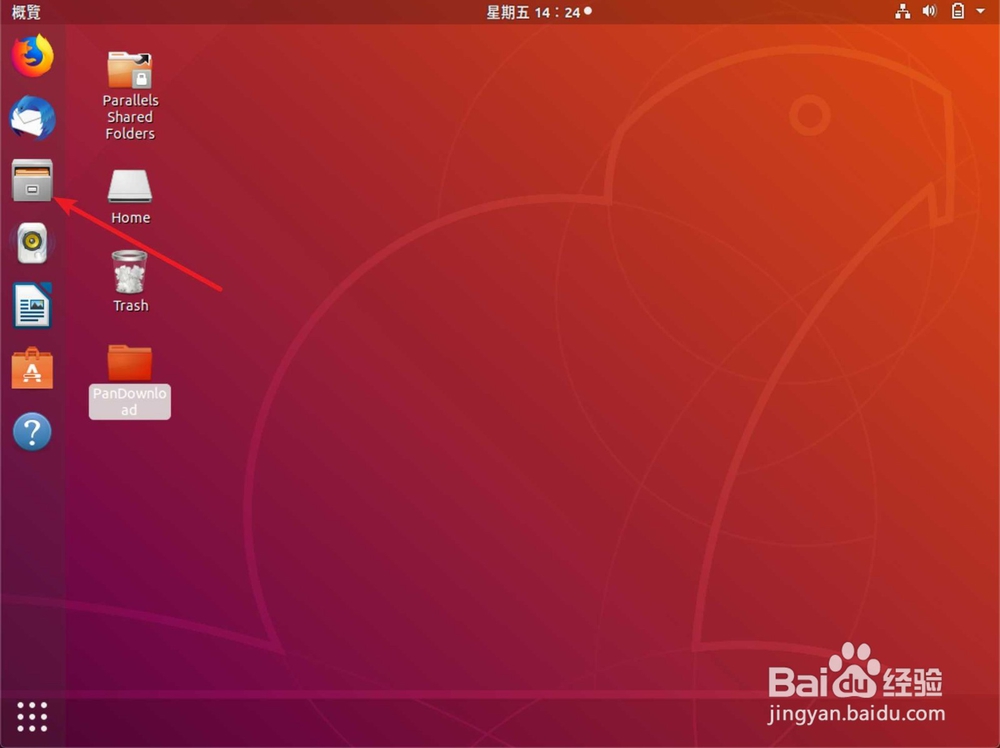The width and height of the screenshot is (1000, 748).
Task: Click the battery status icon
Action: 958,11
